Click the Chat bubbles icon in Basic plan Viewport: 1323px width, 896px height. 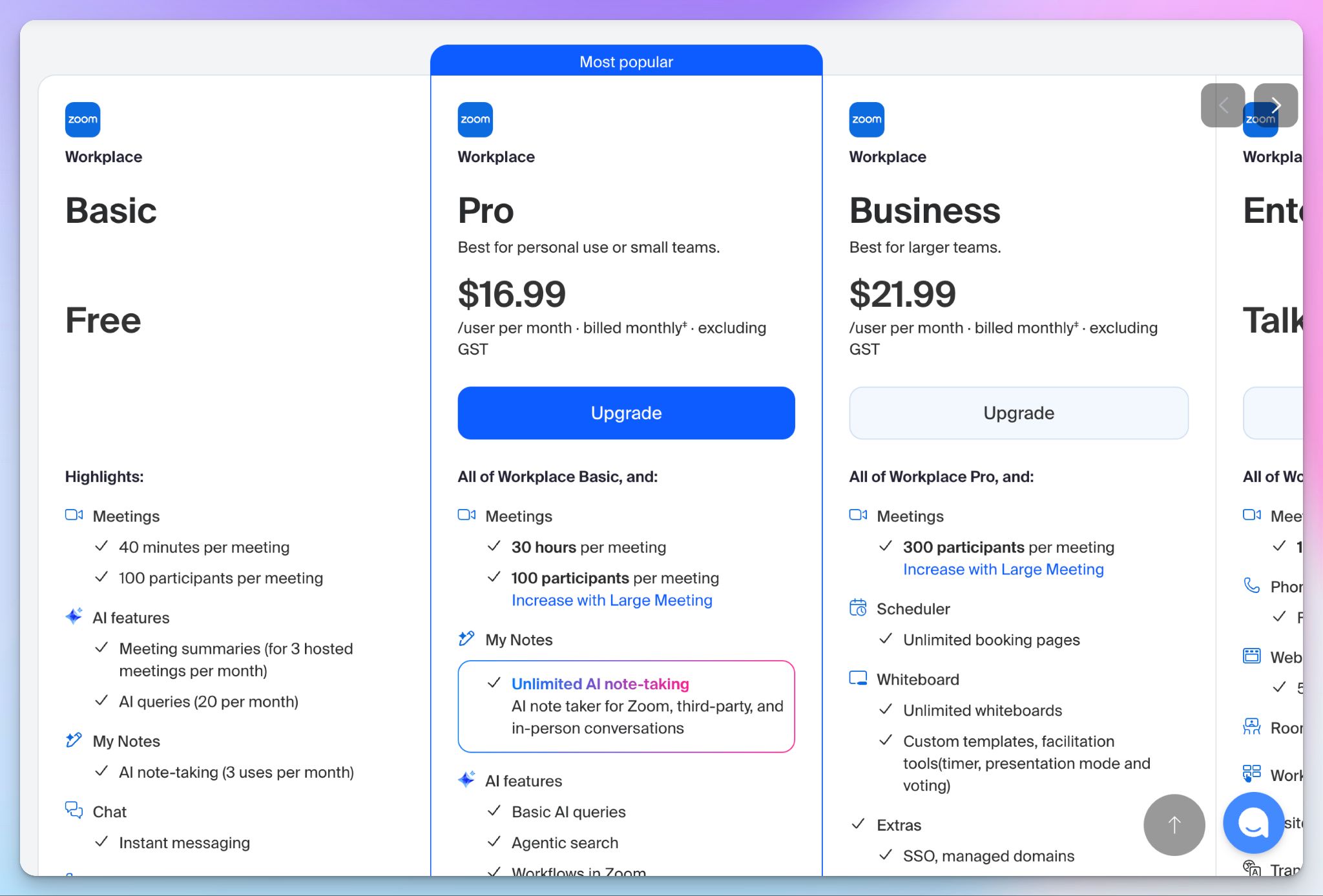click(x=74, y=810)
